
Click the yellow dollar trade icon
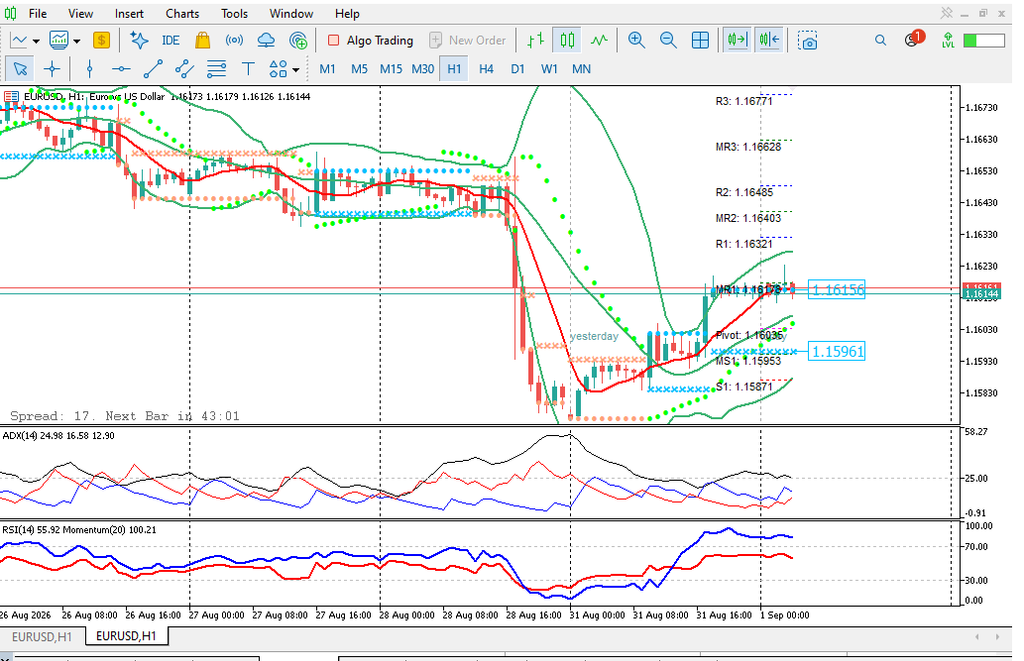(101, 40)
